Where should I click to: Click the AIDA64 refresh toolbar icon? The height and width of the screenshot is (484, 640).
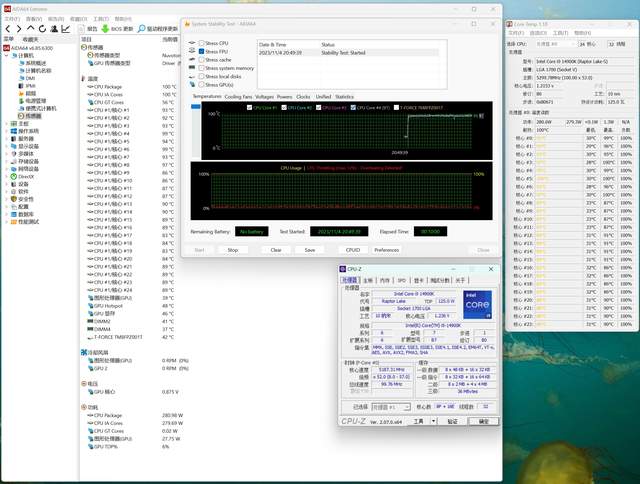tap(44, 29)
